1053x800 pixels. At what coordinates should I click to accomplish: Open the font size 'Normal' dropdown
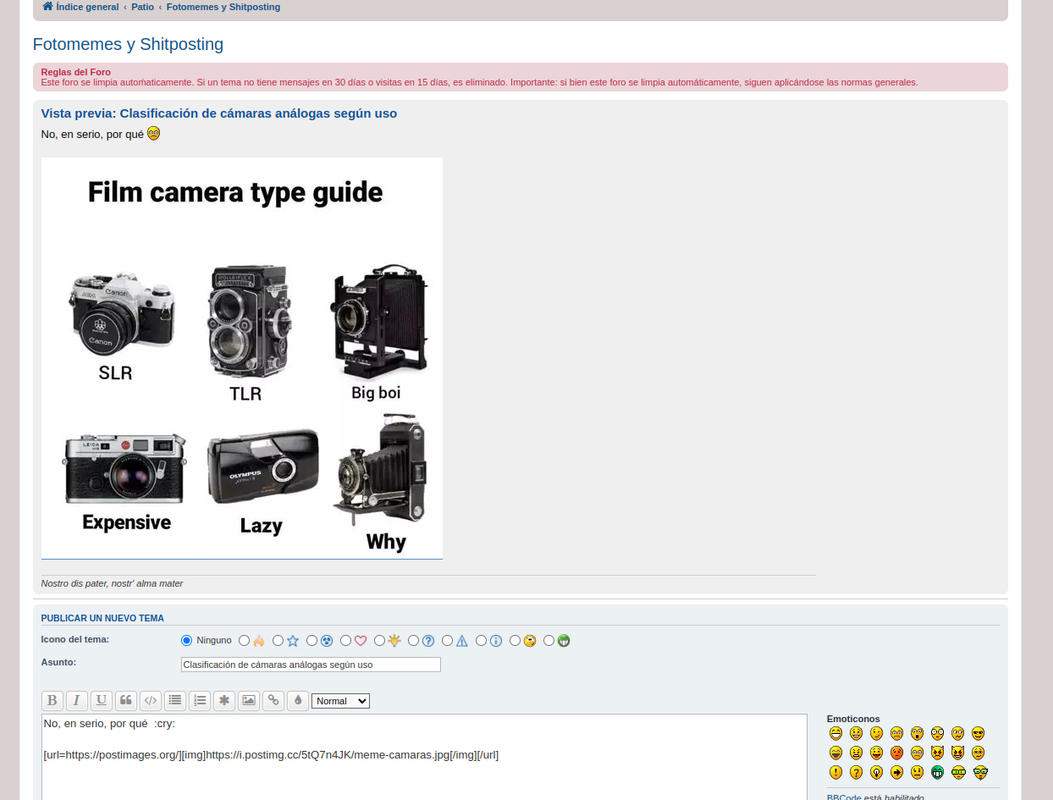340,701
